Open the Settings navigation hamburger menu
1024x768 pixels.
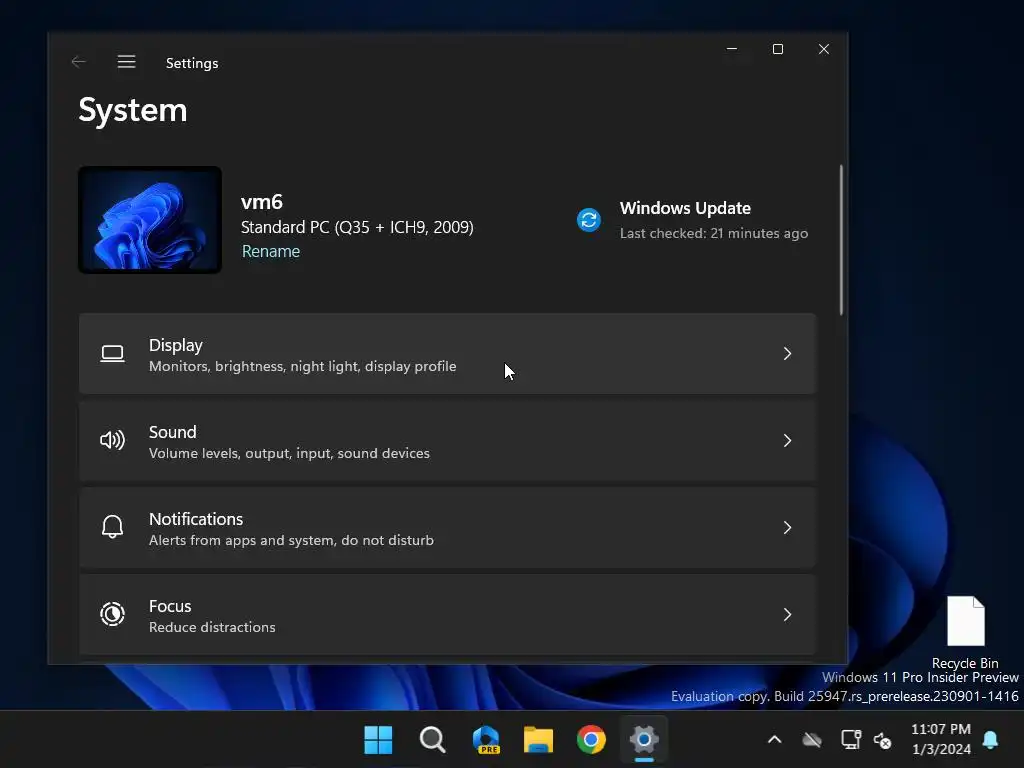(126, 62)
